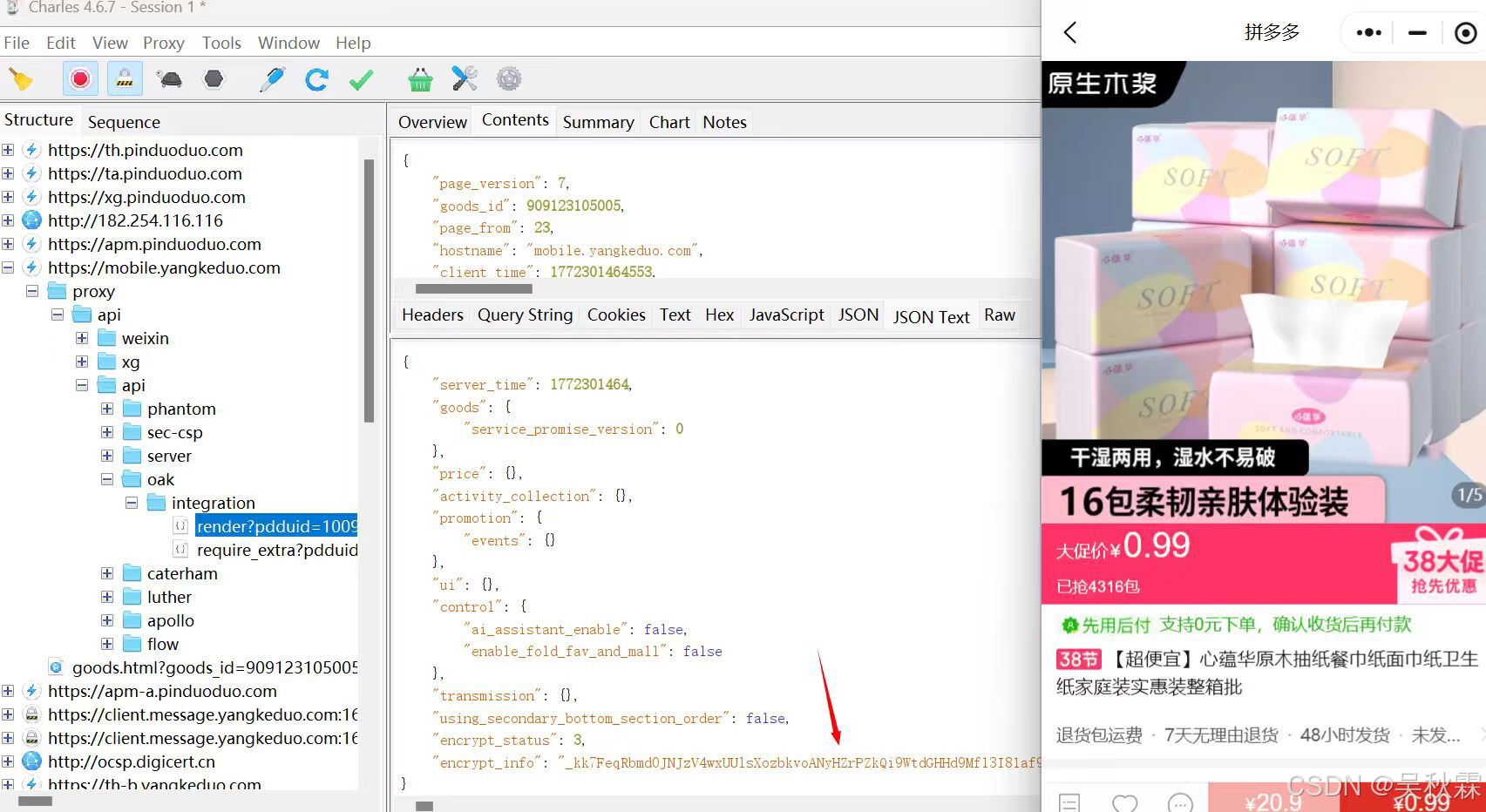1486x812 pixels.
Task: Open the Help menu
Action: [353, 43]
